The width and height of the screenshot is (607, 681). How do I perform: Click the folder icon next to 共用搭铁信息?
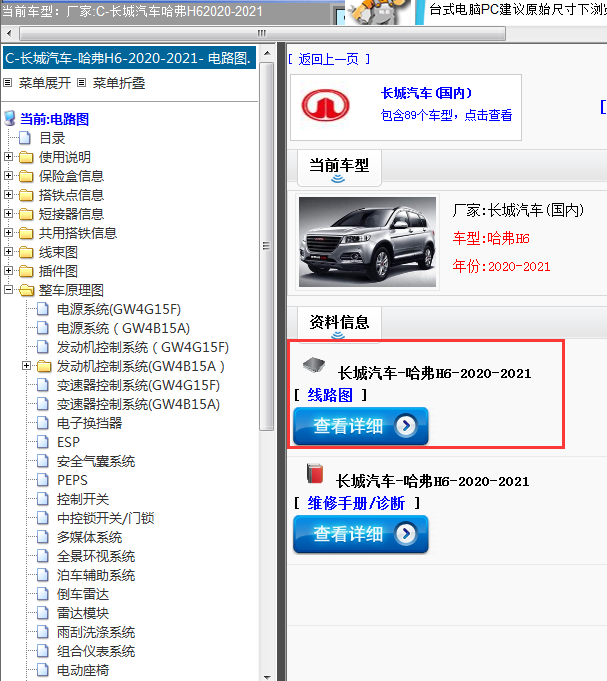(26, 233)
